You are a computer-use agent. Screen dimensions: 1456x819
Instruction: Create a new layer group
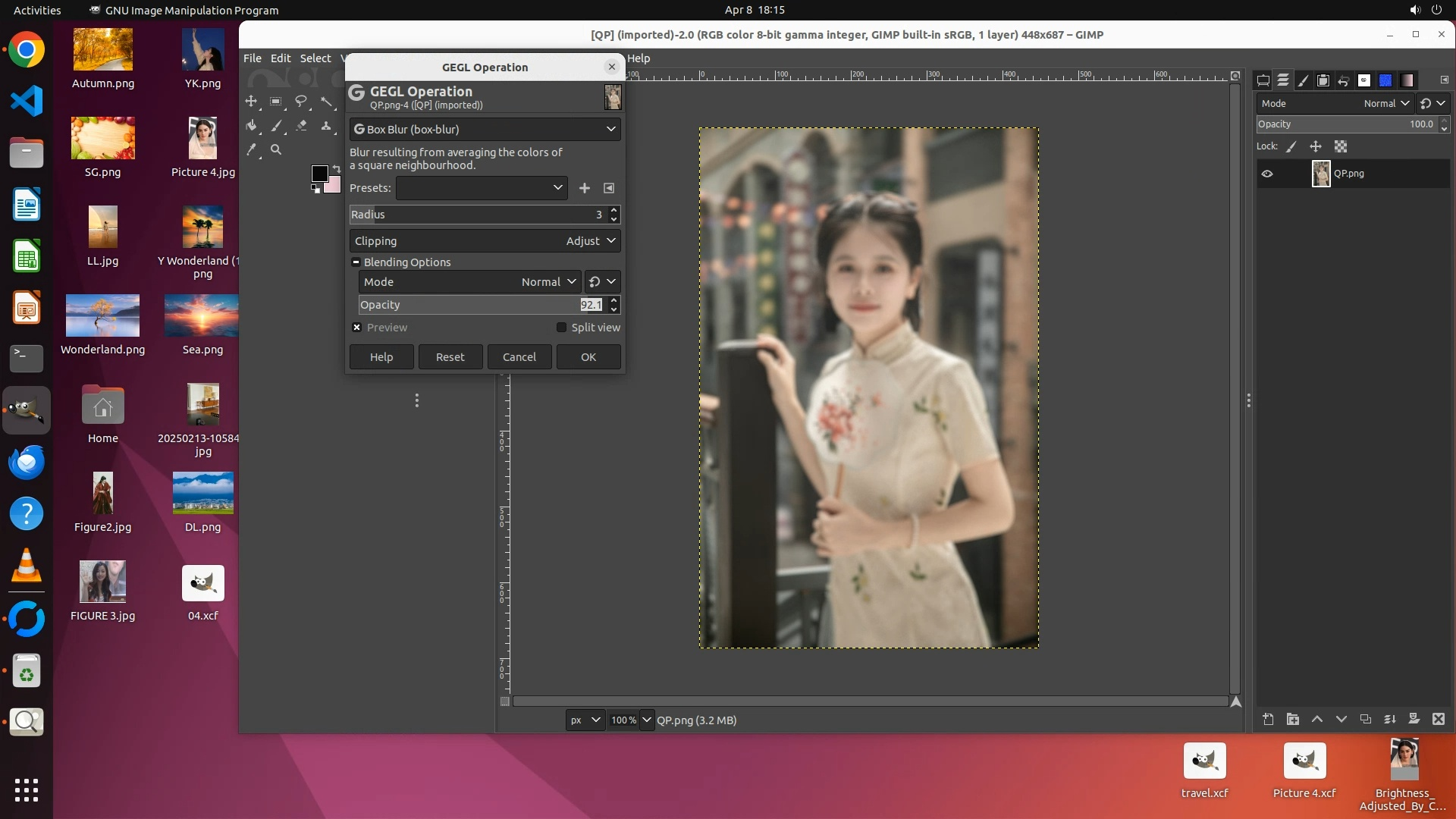tap(1293, 720)
